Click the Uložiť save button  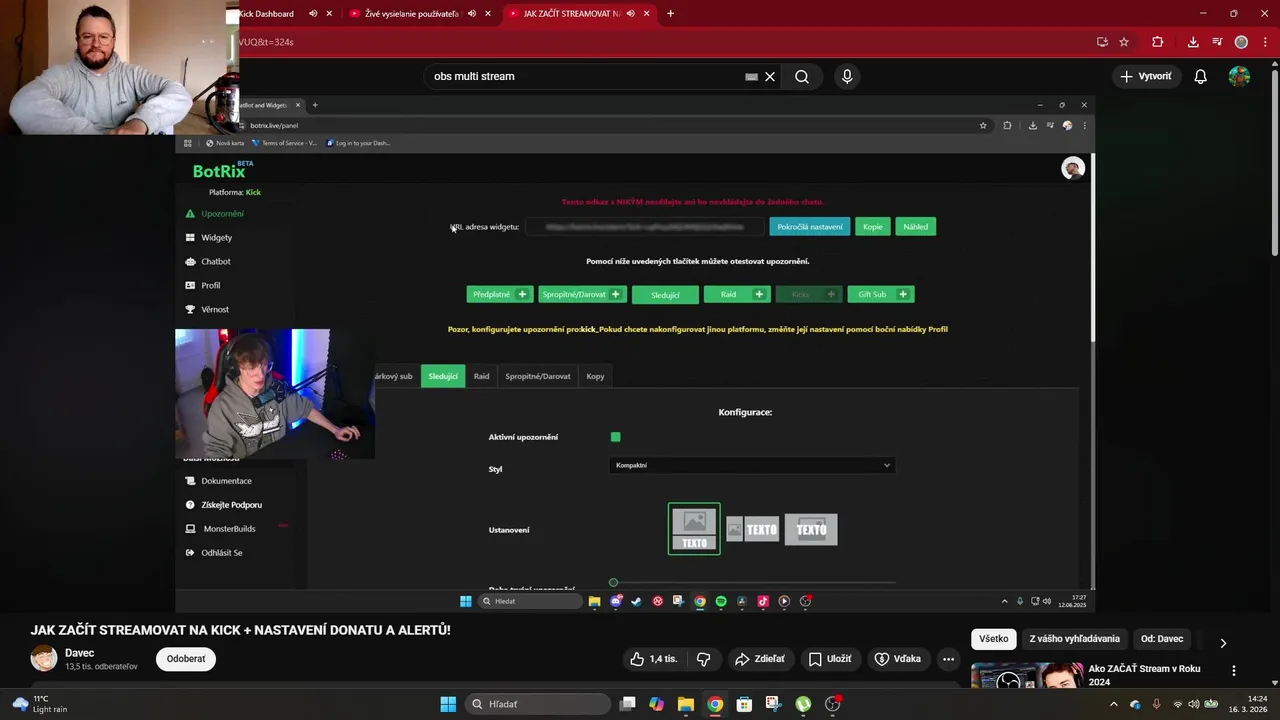[830, 659]
